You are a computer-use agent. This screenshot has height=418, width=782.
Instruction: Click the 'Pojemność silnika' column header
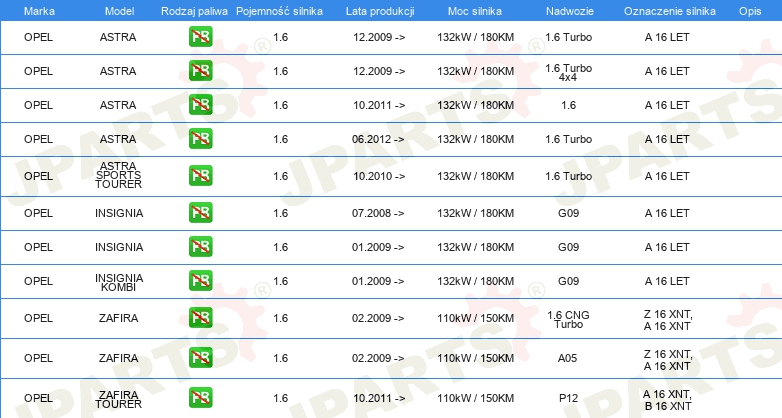click(279, 11)
